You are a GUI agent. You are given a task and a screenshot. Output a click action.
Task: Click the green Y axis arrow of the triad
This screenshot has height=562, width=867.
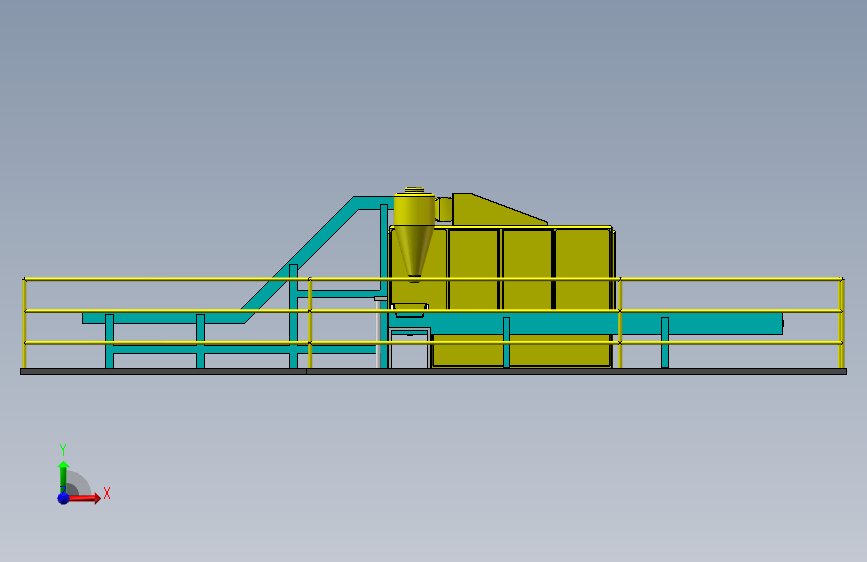click(x=63, y=477)
